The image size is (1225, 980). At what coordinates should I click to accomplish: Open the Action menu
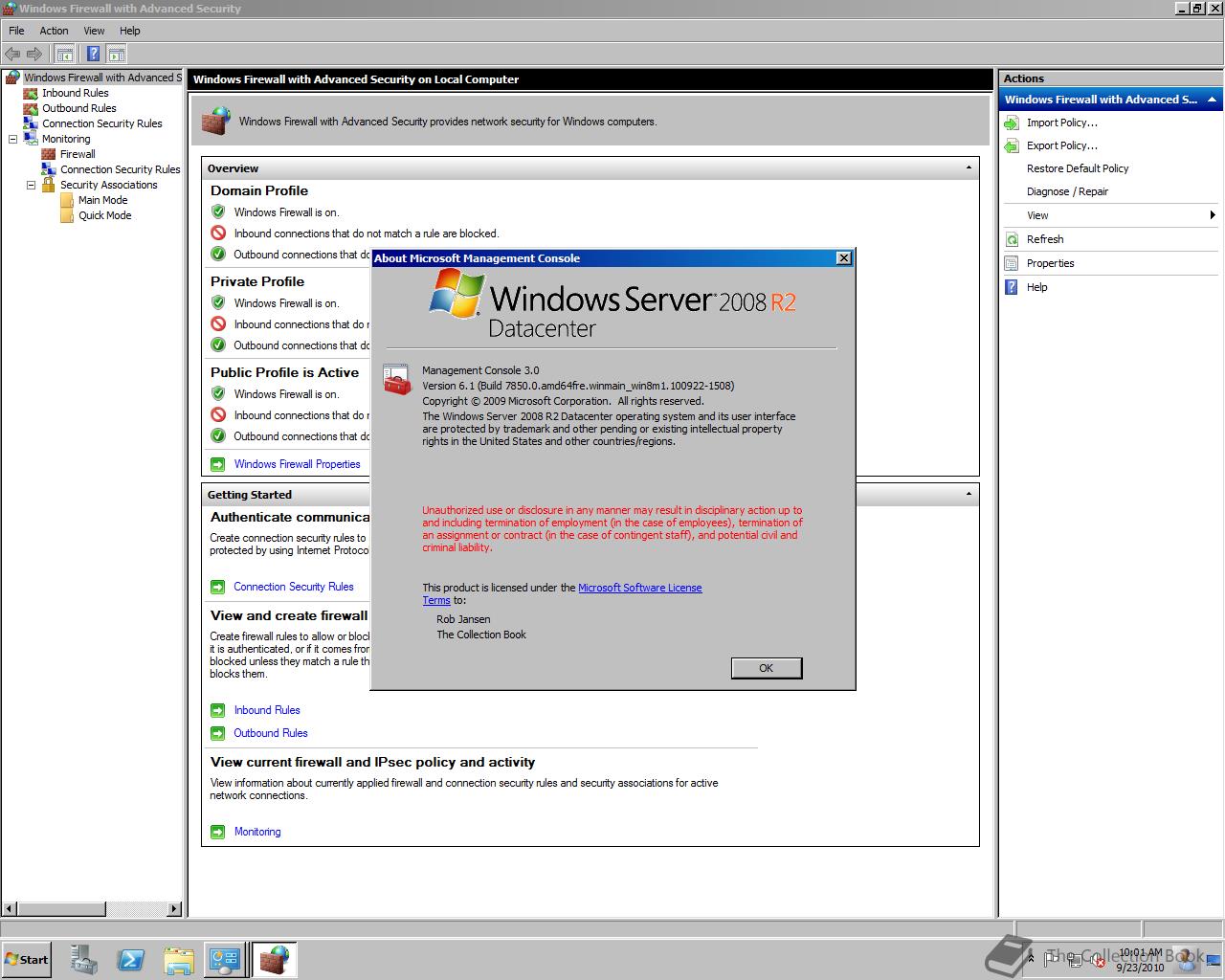(x=54, y=31)
